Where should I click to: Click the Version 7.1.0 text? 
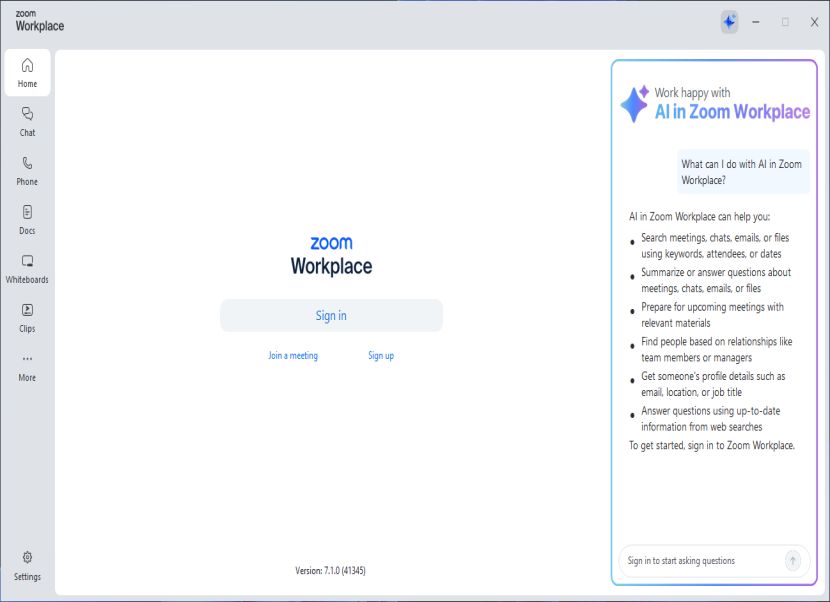(x=330, y=570)
